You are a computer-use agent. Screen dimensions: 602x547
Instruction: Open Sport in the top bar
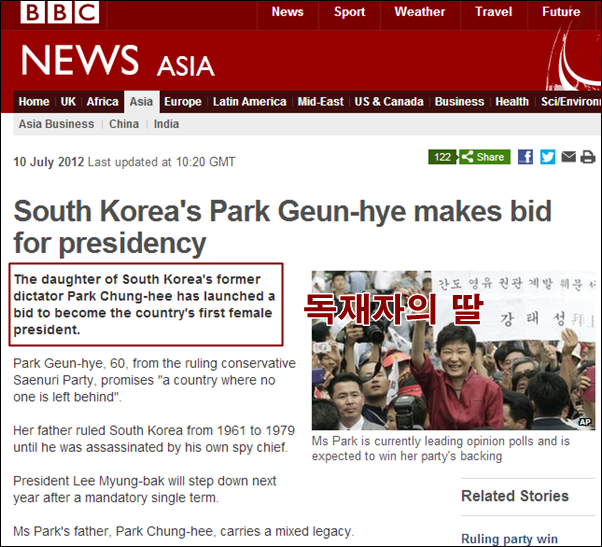click(349, 12)
